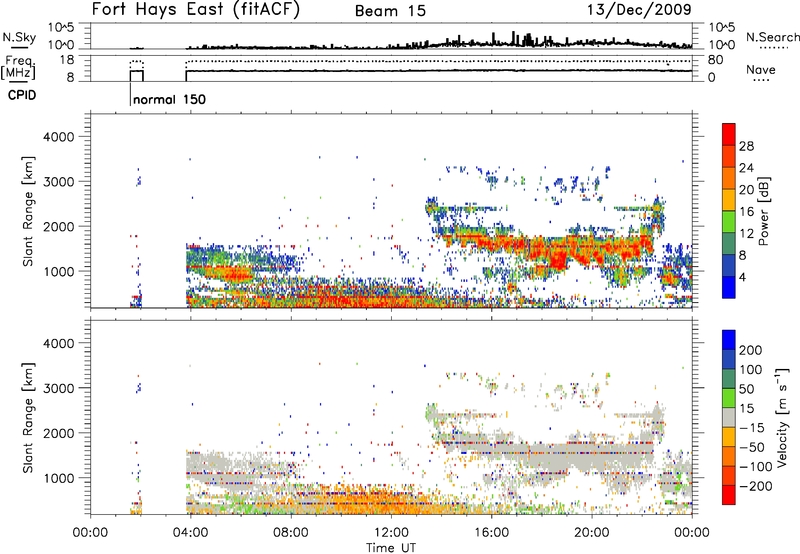Select the 'CPID' row label
The image size is (800, 554).
22,95
